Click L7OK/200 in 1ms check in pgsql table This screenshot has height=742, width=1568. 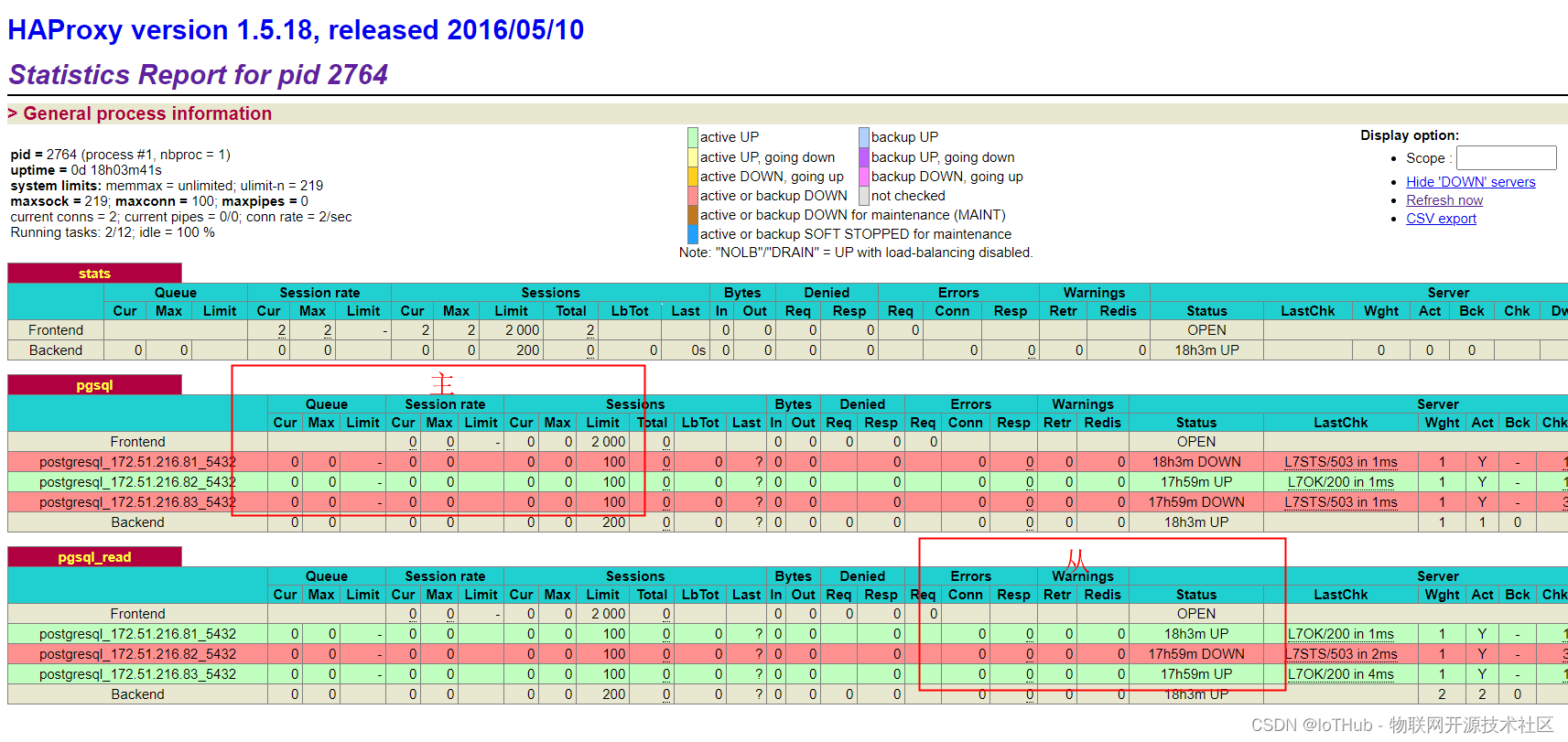coord(1340,482)
